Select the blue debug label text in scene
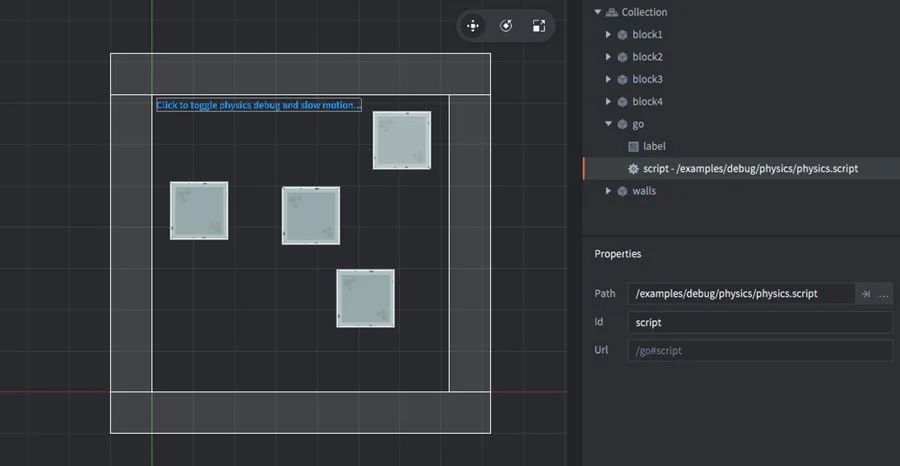Viewport: 900px width, 466px height. (x=258, y=105)
